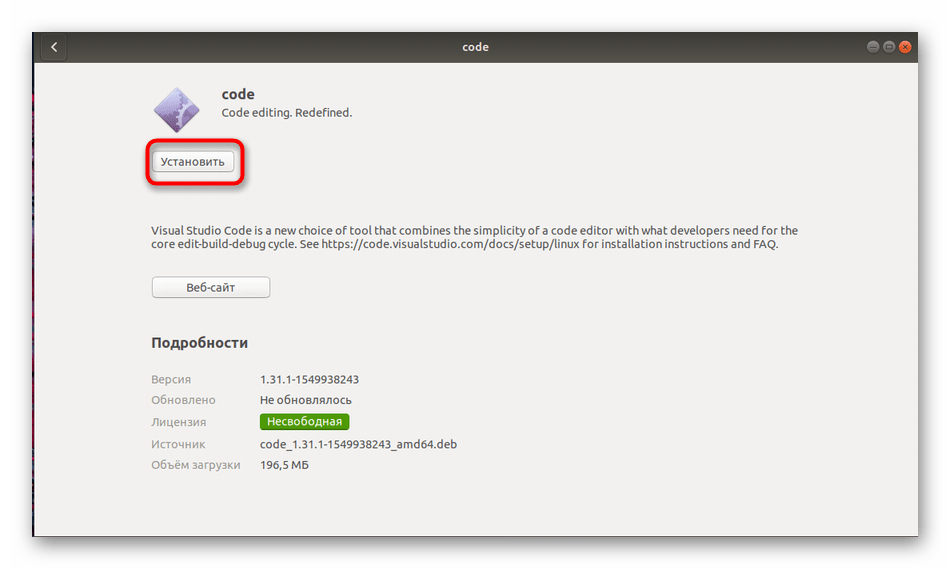The width and height of the screenshot is (950, 569).
Task: Click the Visual Studio Code description paragraph
Action: point(474,237)
